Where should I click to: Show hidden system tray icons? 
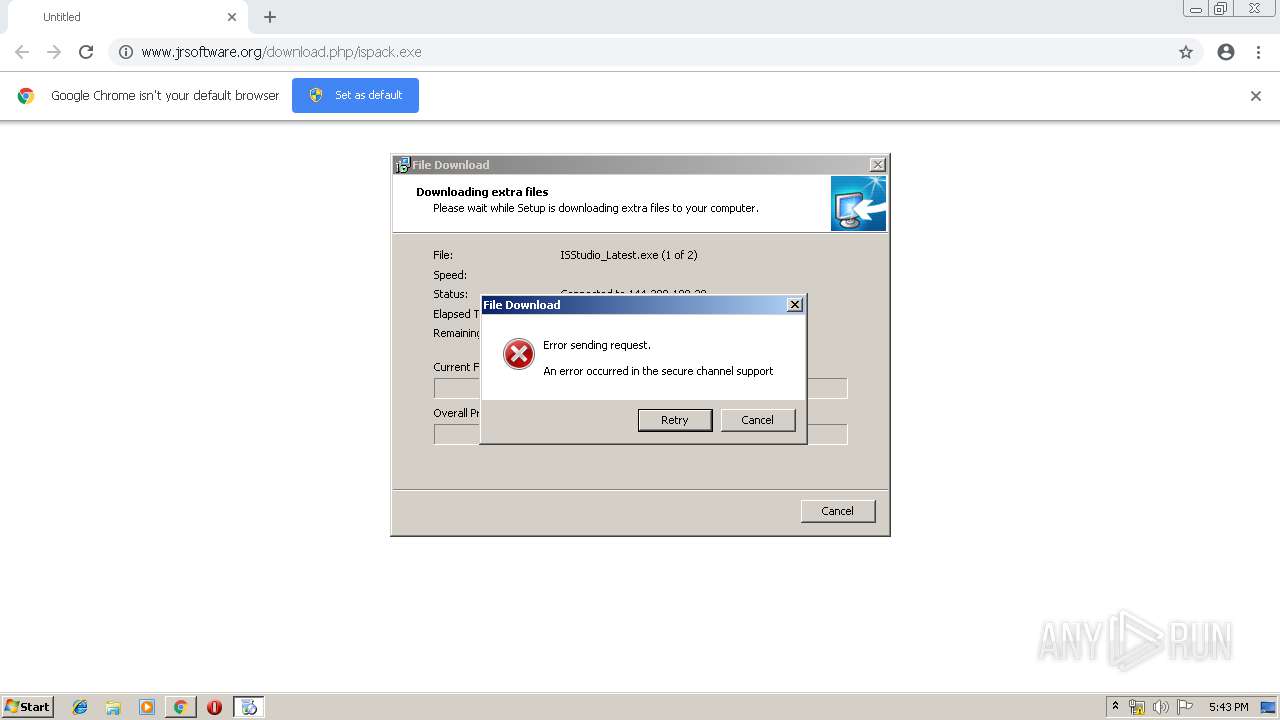point(1115,707)
